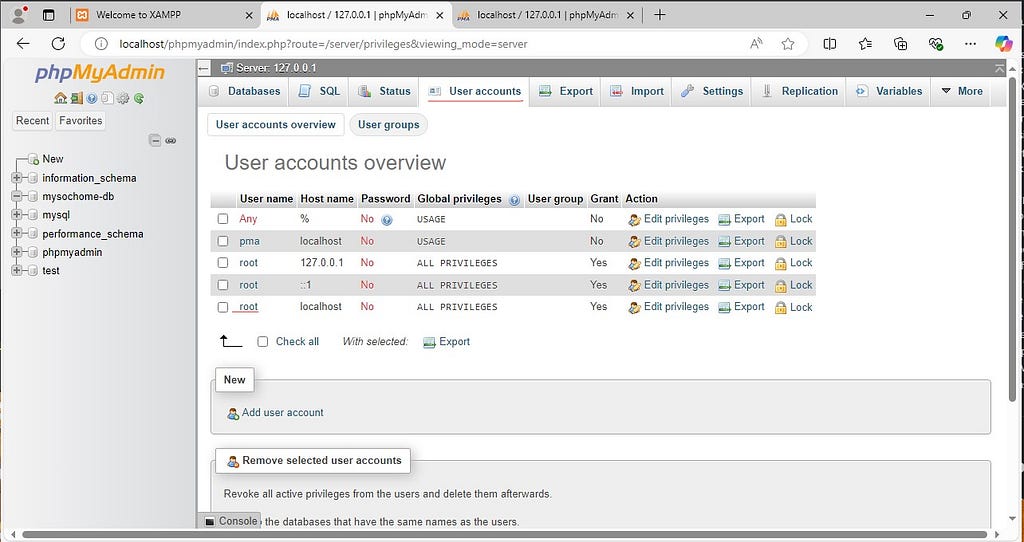Screen dimensions: 1024x542
Task: Open the Import tab
Action: [637, 91]
